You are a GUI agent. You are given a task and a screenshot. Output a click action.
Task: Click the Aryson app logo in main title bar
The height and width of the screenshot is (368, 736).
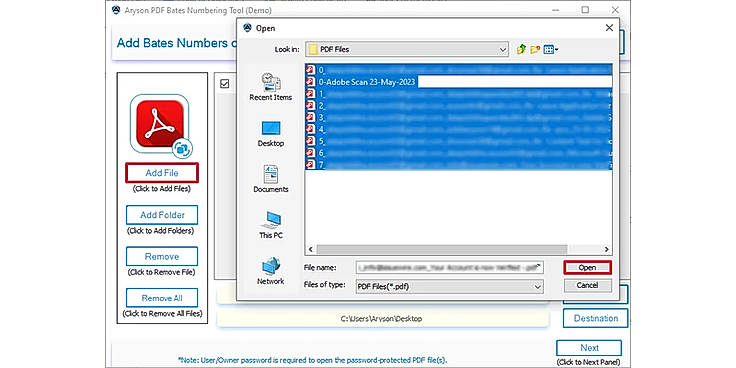pos(116,10)
